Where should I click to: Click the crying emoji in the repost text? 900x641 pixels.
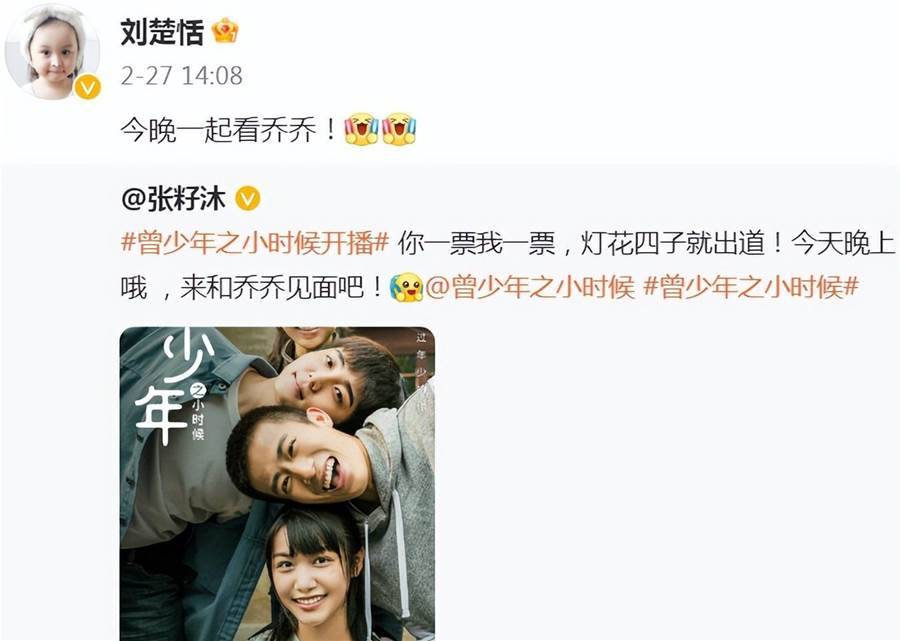coord(406,287)
